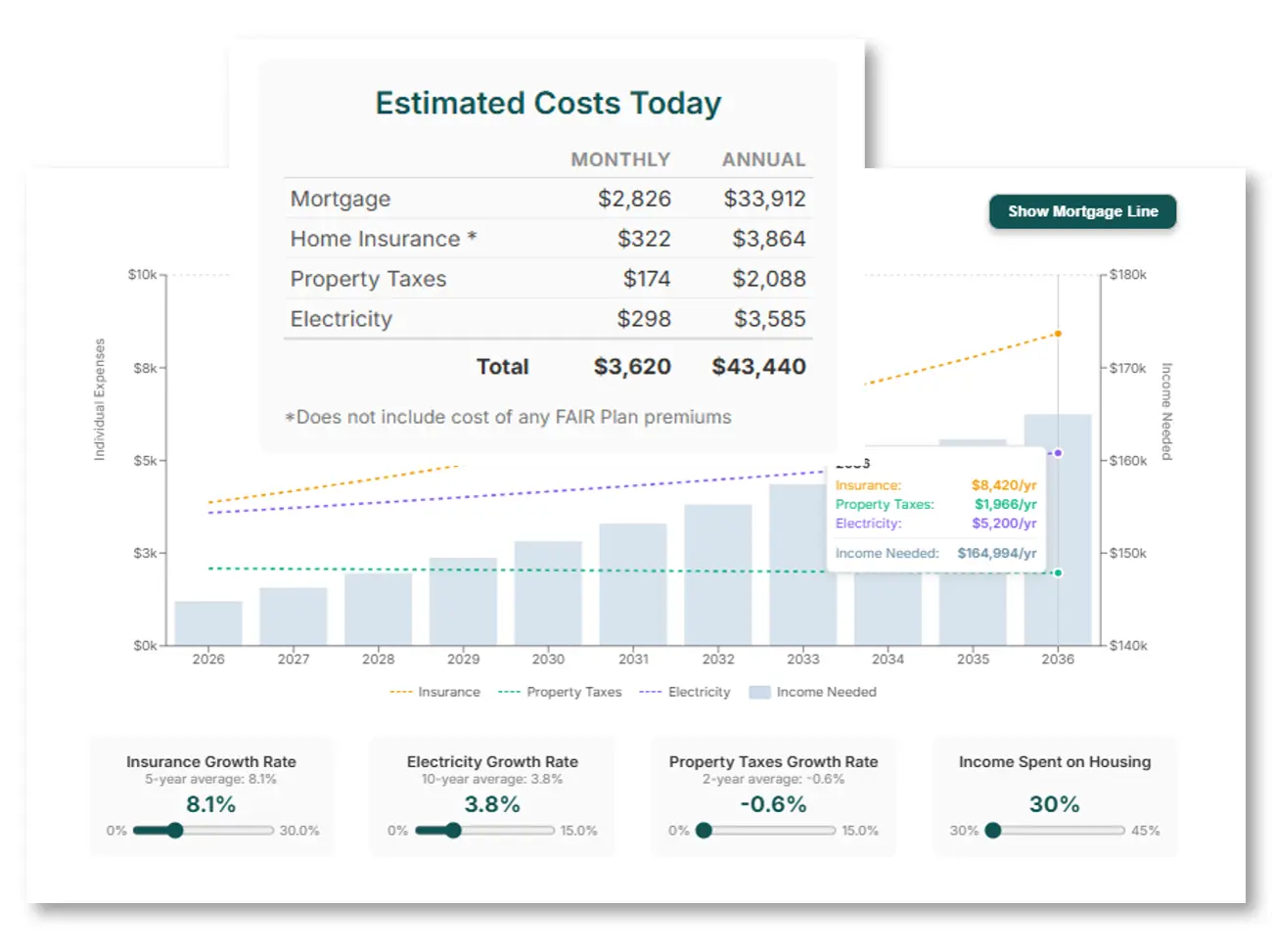Select the 2036 income needed bar
Image resolution: width=1274 pixels, height=952 pixels.
(x=1058, y=529)
